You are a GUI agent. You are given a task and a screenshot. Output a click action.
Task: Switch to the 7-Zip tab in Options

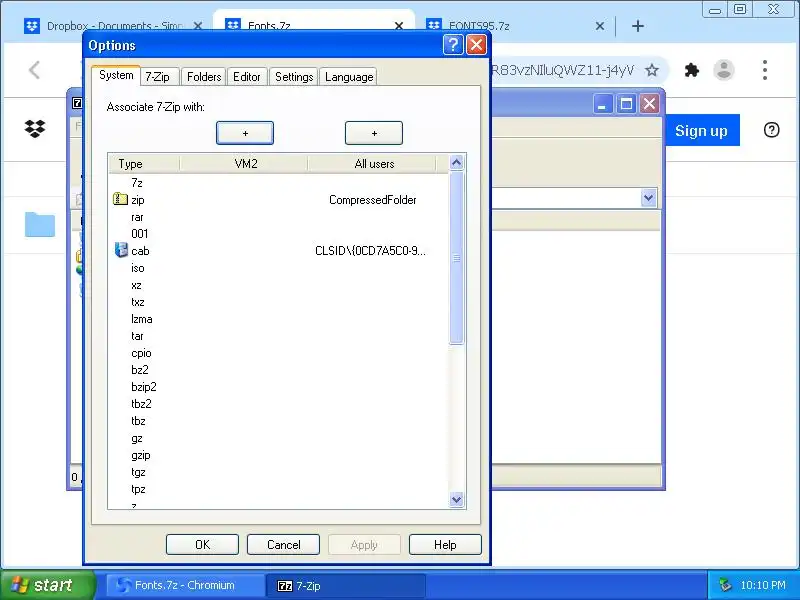158,77
